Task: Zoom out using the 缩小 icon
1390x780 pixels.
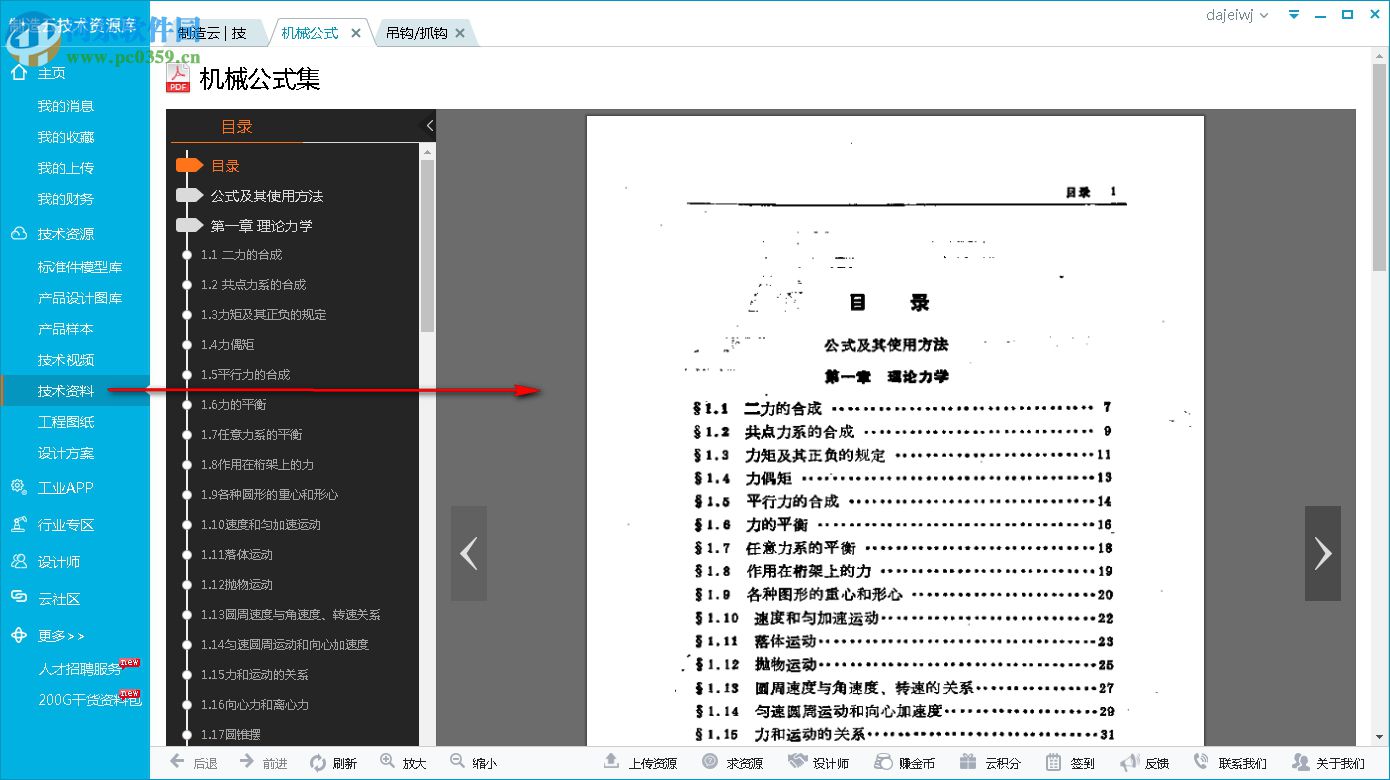Action: pos(473,761)
